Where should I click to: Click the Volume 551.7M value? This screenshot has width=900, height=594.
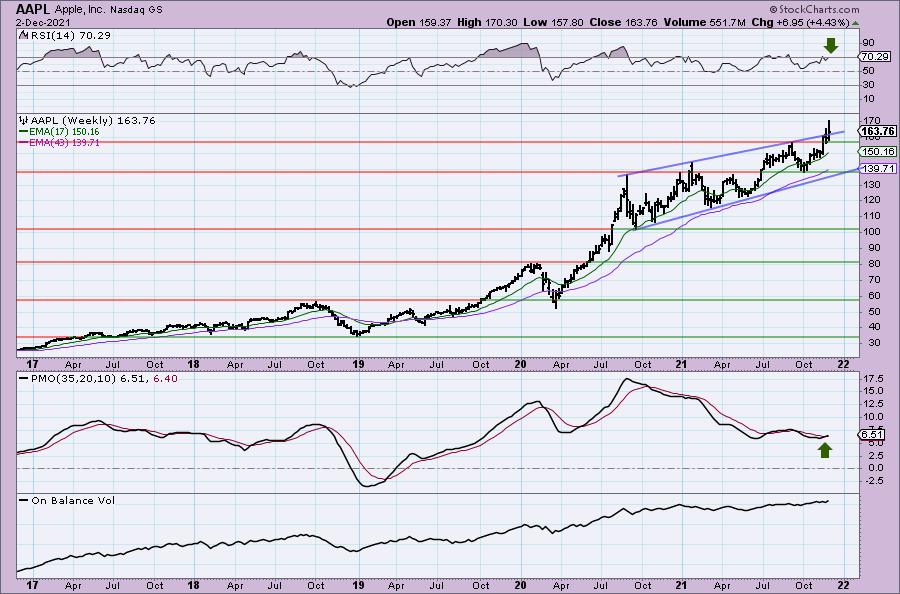[705, 22]
